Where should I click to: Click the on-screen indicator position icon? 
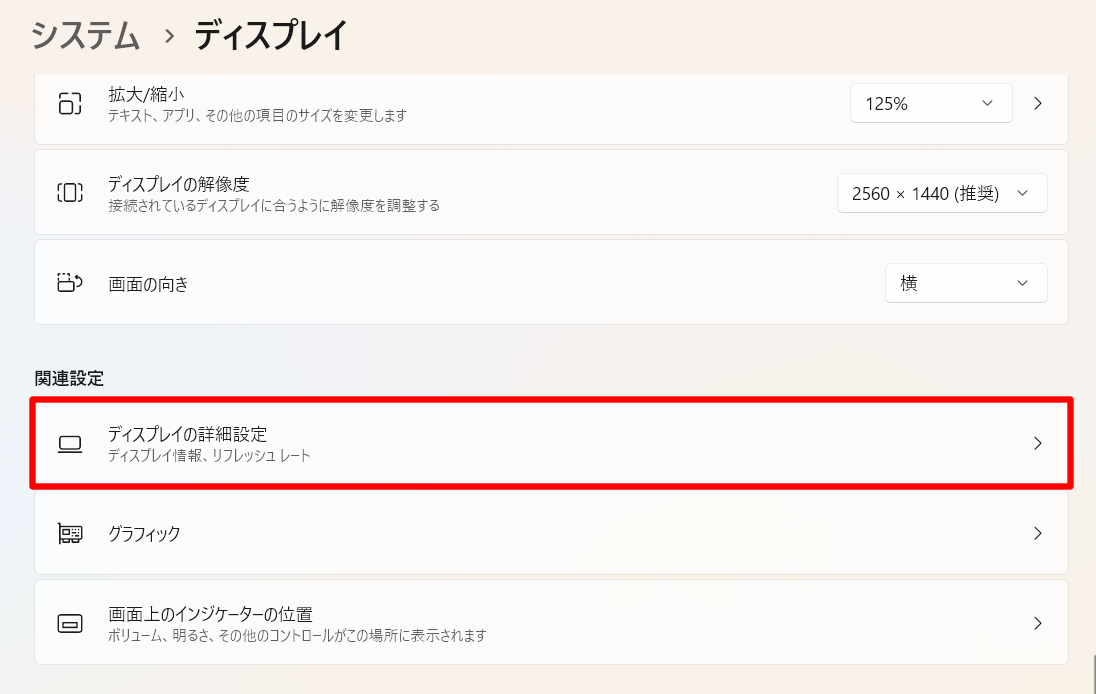click(69, 623)
